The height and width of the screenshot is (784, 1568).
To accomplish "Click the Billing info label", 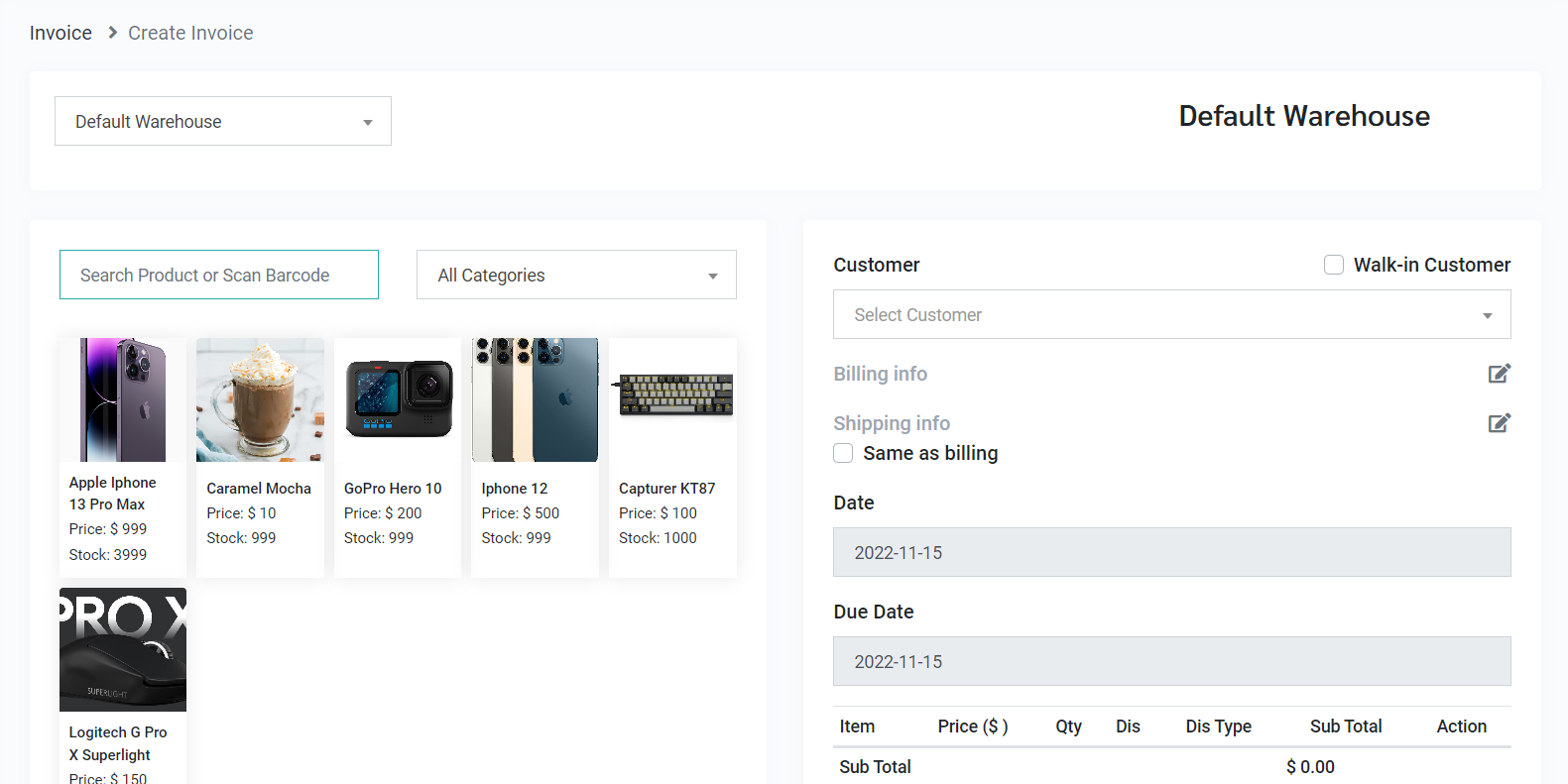I will 880,374.
